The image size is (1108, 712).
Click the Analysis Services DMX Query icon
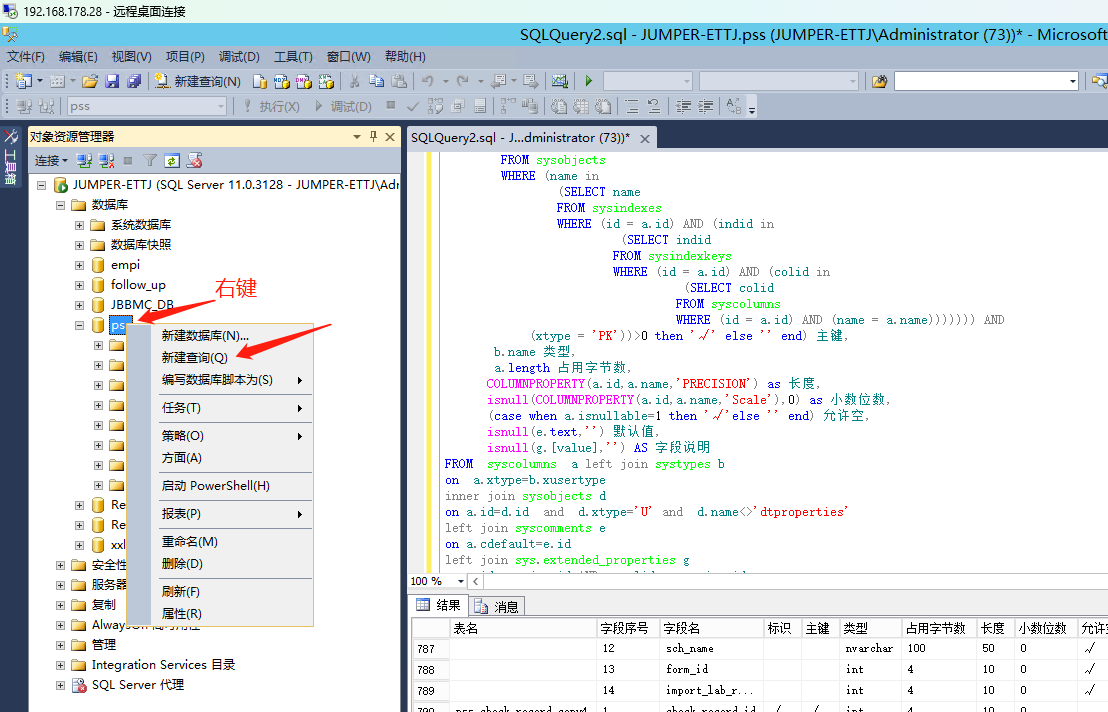pyautogui.click(x=304, y=81)
